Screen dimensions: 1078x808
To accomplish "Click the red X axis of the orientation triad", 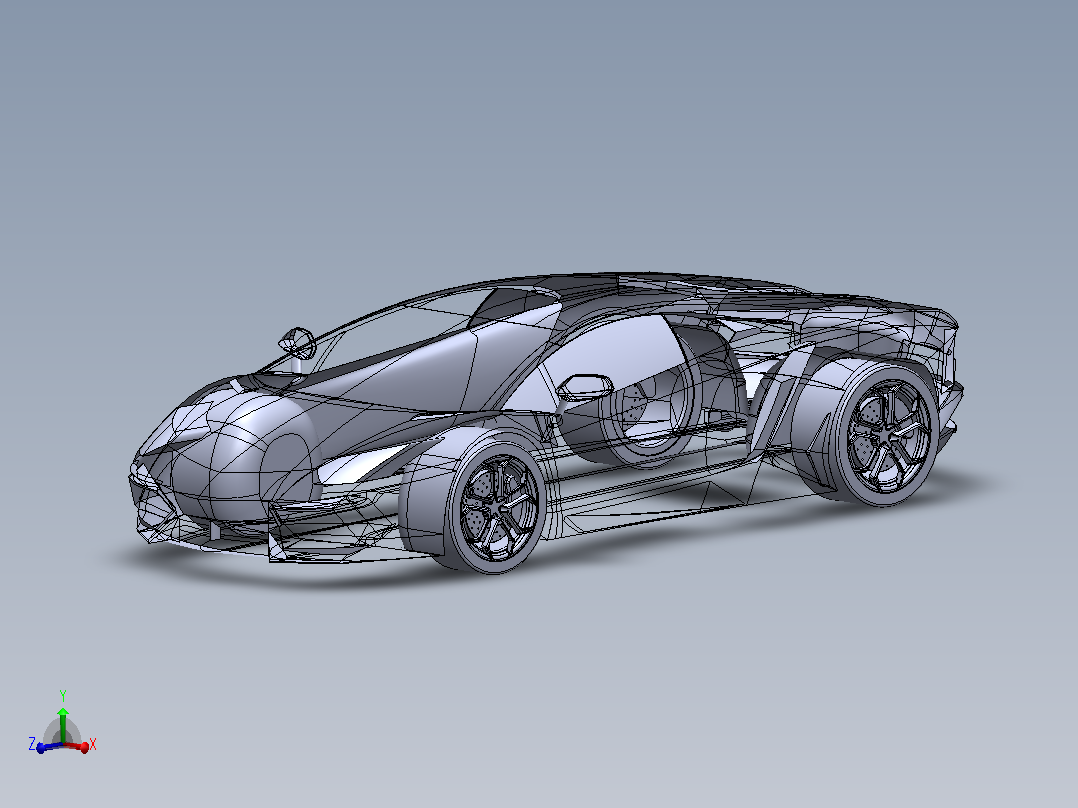I will pos(76,745).
